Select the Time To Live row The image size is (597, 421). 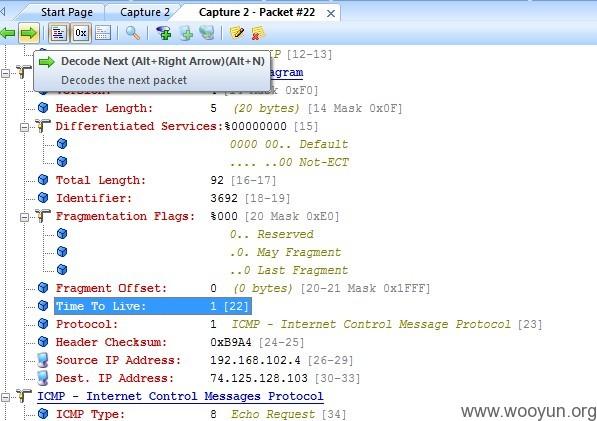pyautogui.click(x=153, y=306)
